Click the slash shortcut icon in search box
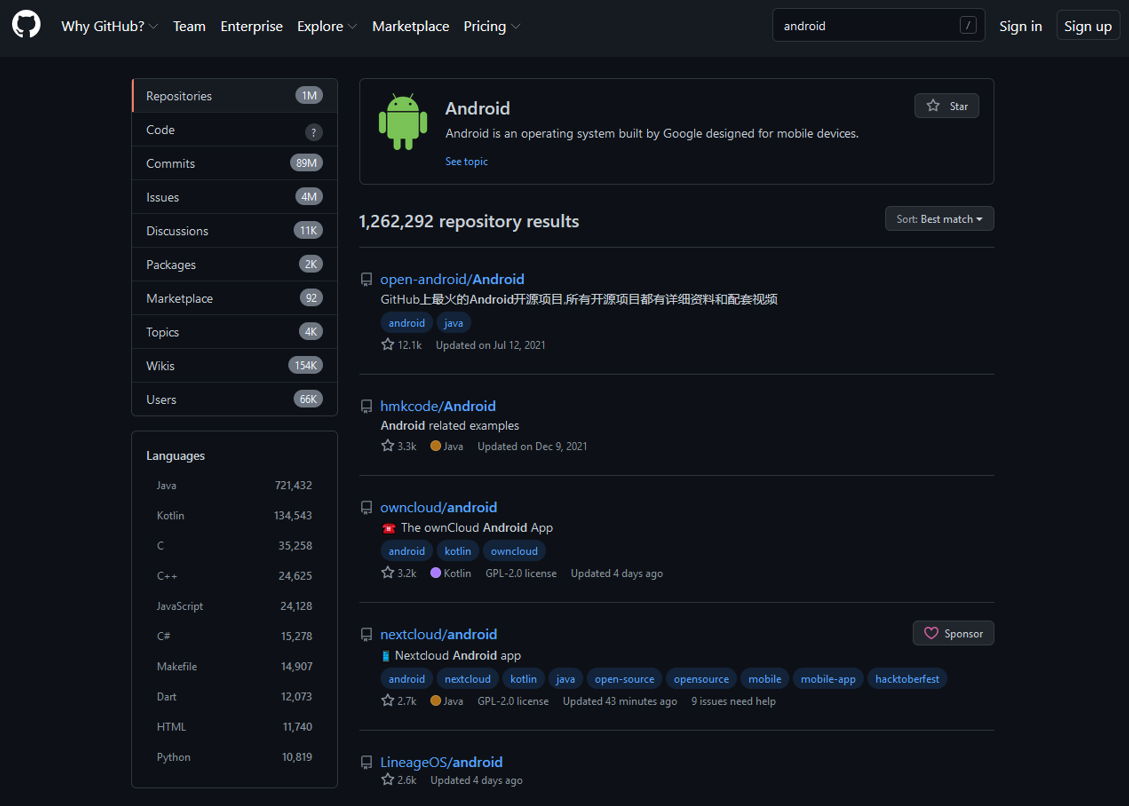1129x806 pixels. coord(968,25)
